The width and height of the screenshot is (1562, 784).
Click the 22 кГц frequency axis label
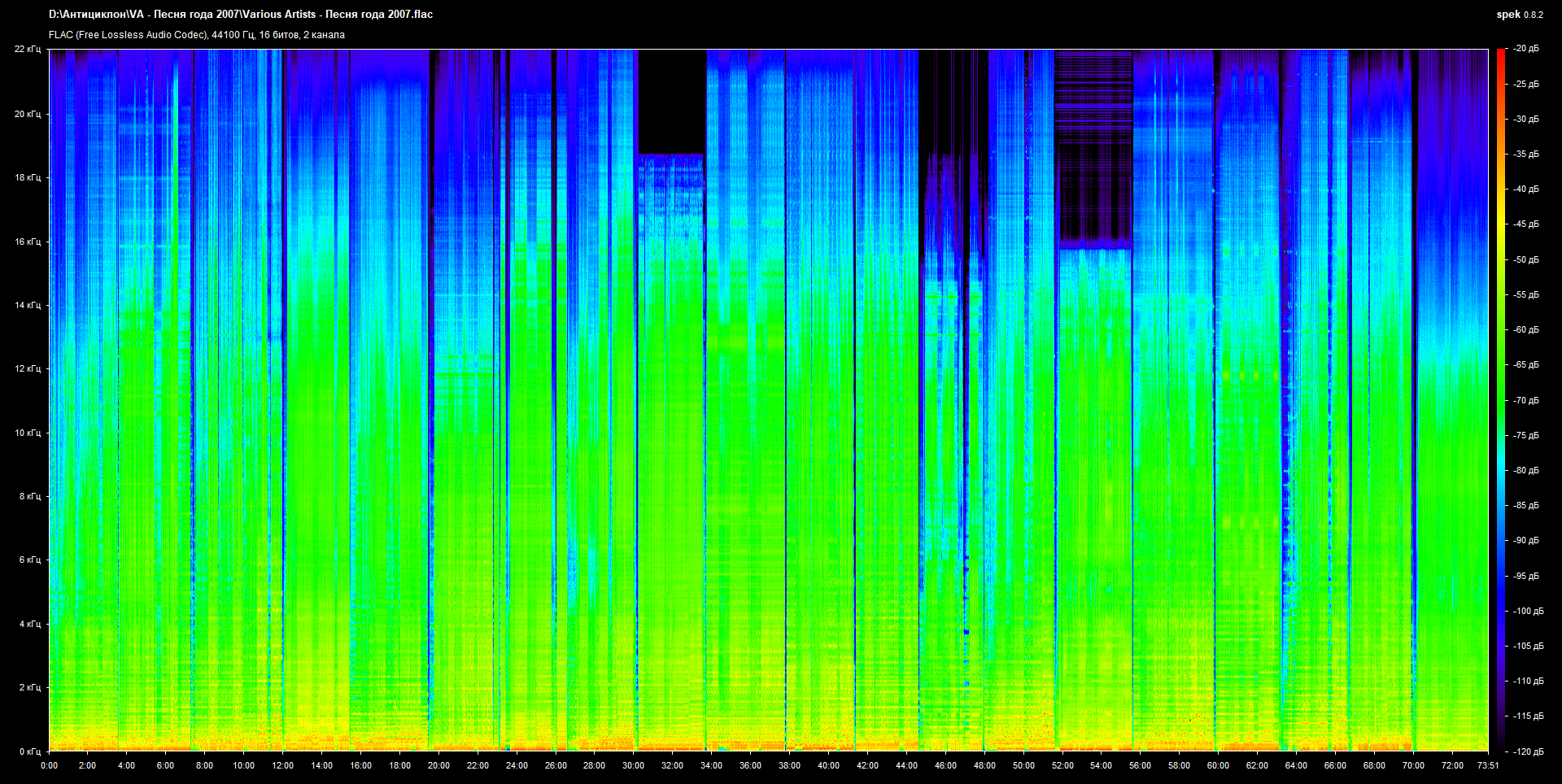tap(27, 50)
